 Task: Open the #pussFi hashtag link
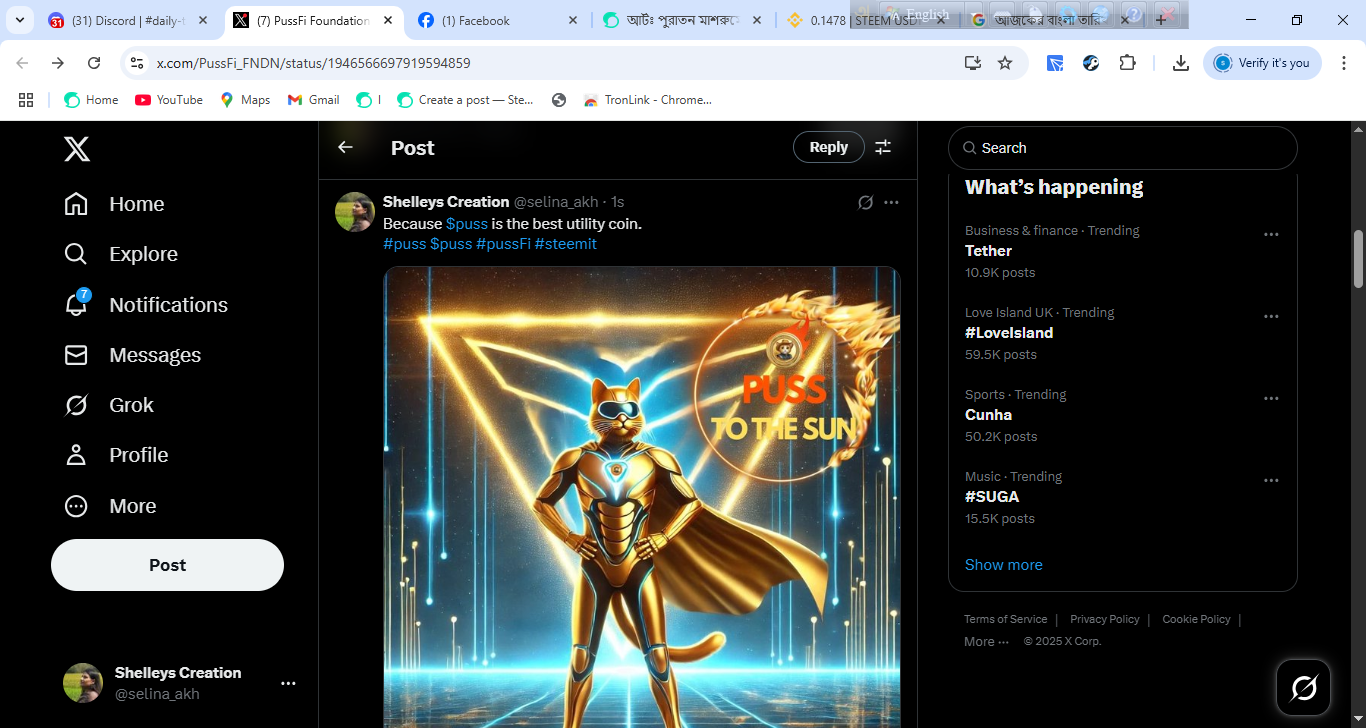click(x=503, y=244)
